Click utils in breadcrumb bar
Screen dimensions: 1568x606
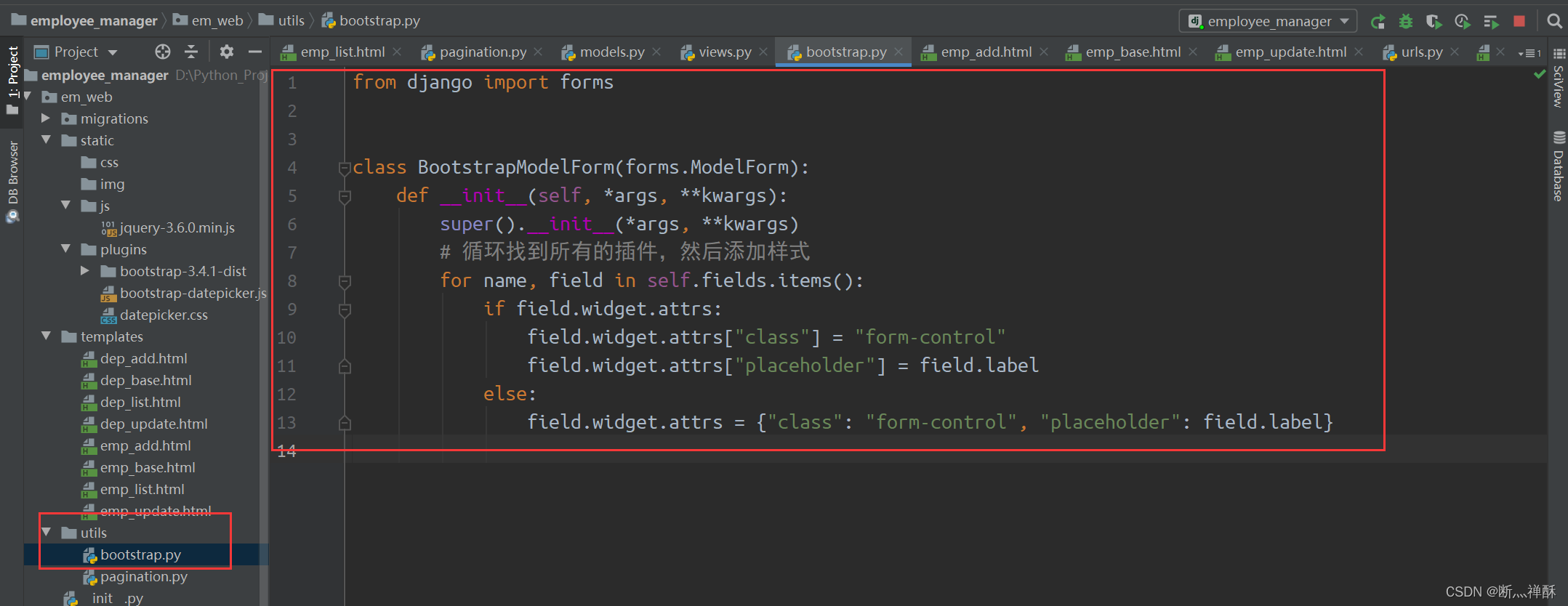(x=282, y=20)
